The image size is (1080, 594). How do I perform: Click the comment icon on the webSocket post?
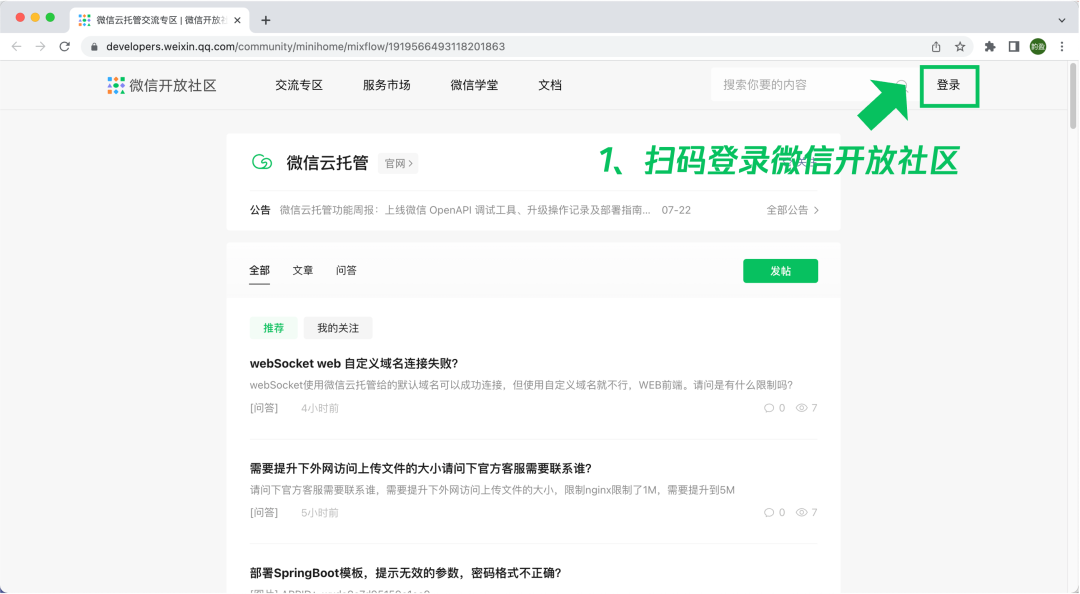769,408
